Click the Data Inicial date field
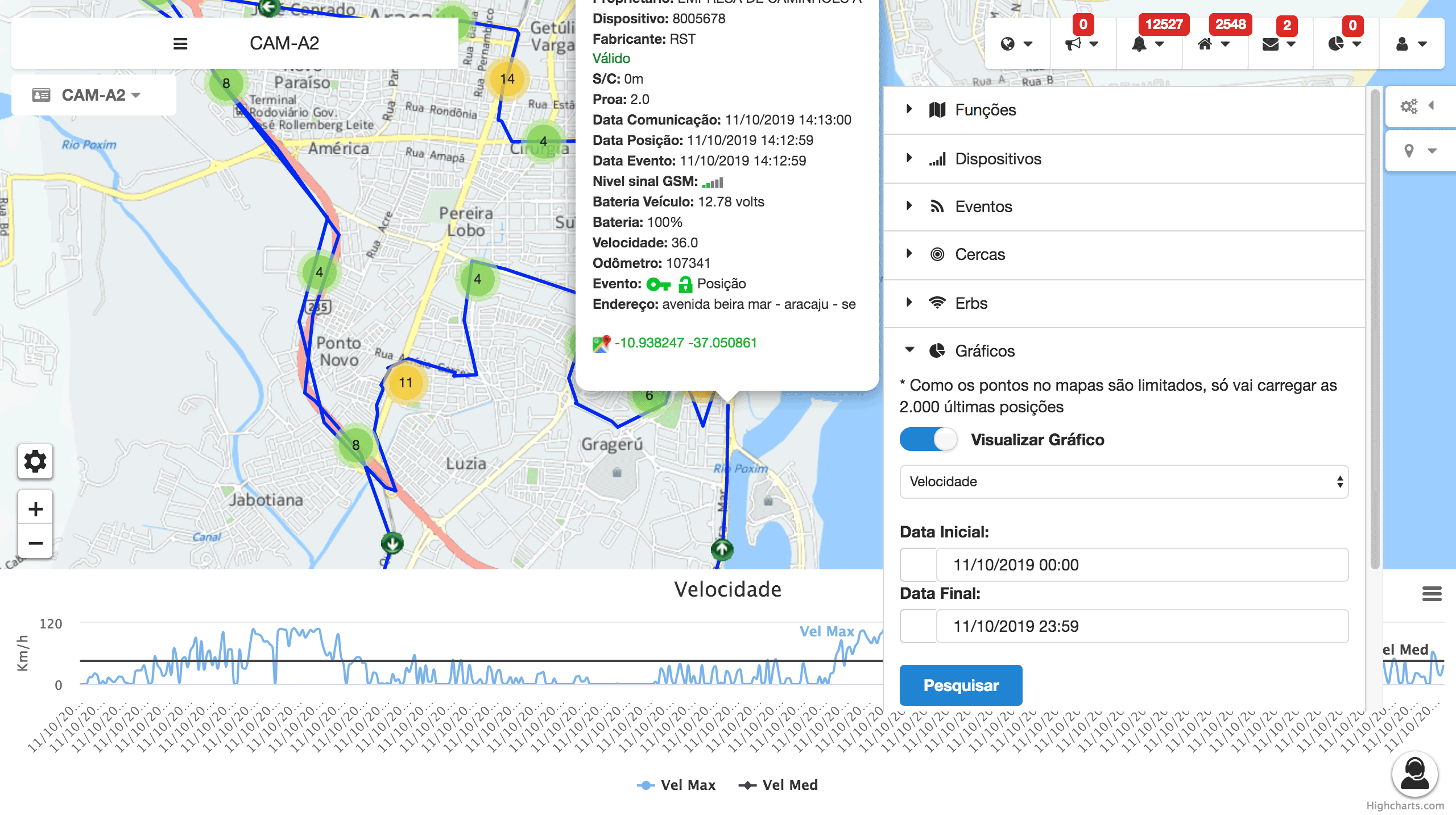This screenshot has height=815, width=1456. tap(1142, 565)
